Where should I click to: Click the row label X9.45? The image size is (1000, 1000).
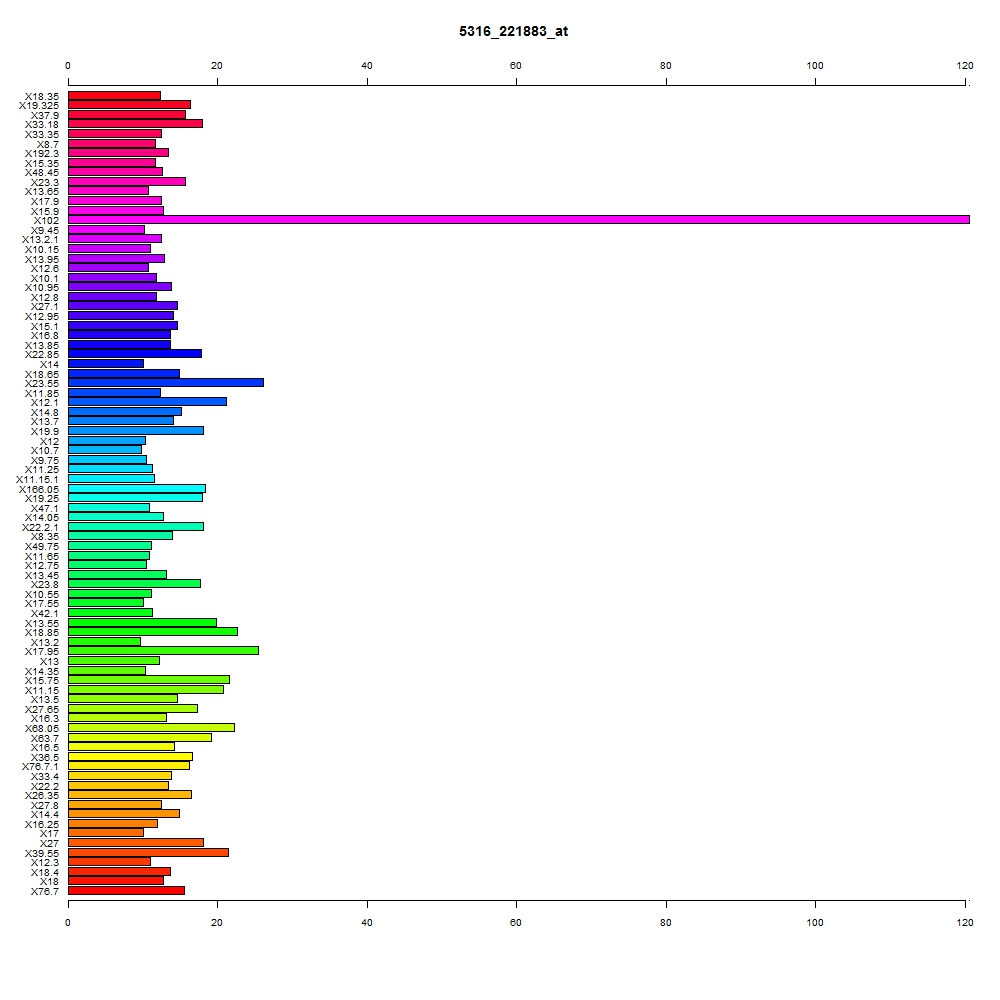click(x=45, y=231)
